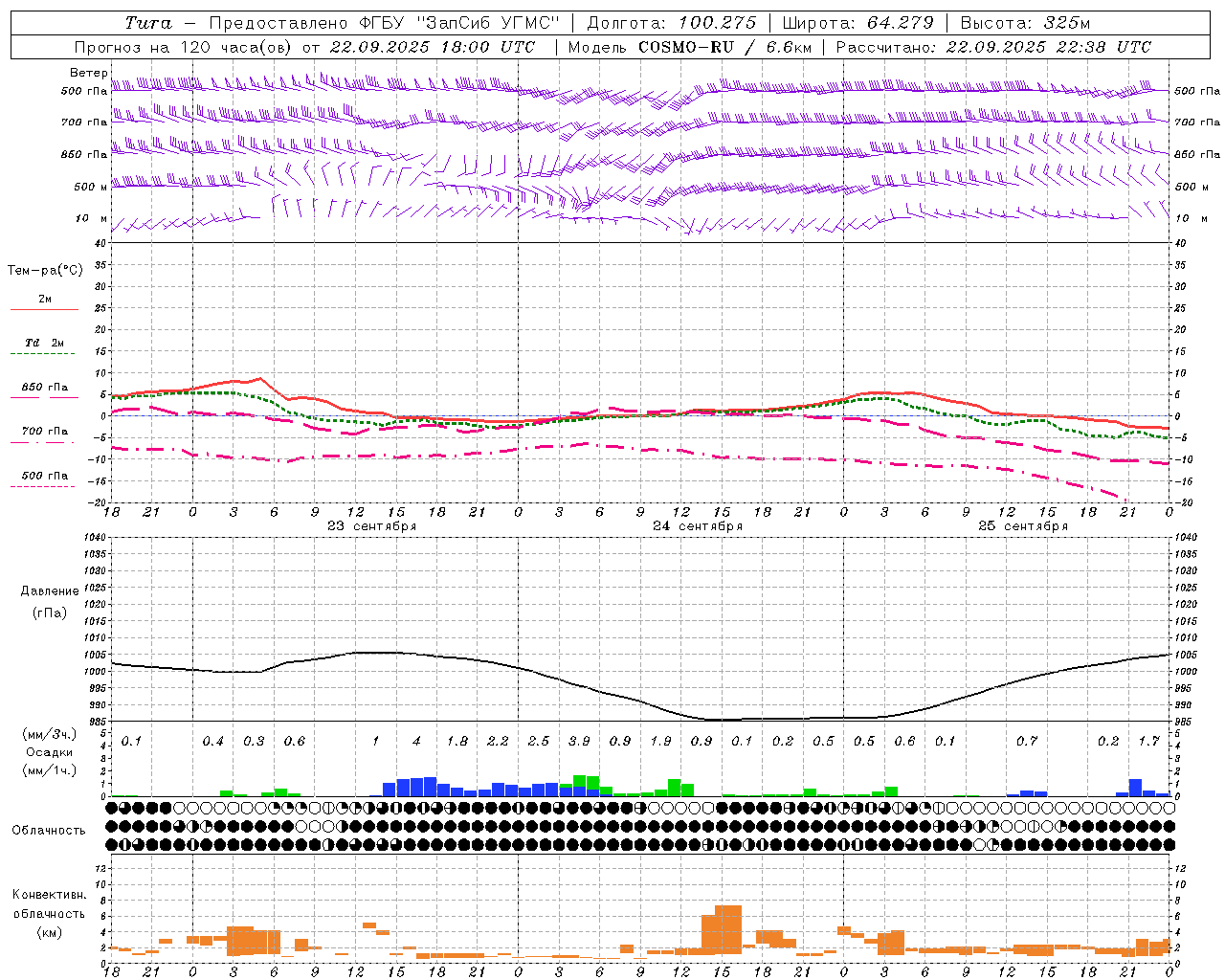Click the '(мм/1ч.)' precipitation unit label
Screen dimensions: 1225x980
pyautogui.click(x=50, y=770)
